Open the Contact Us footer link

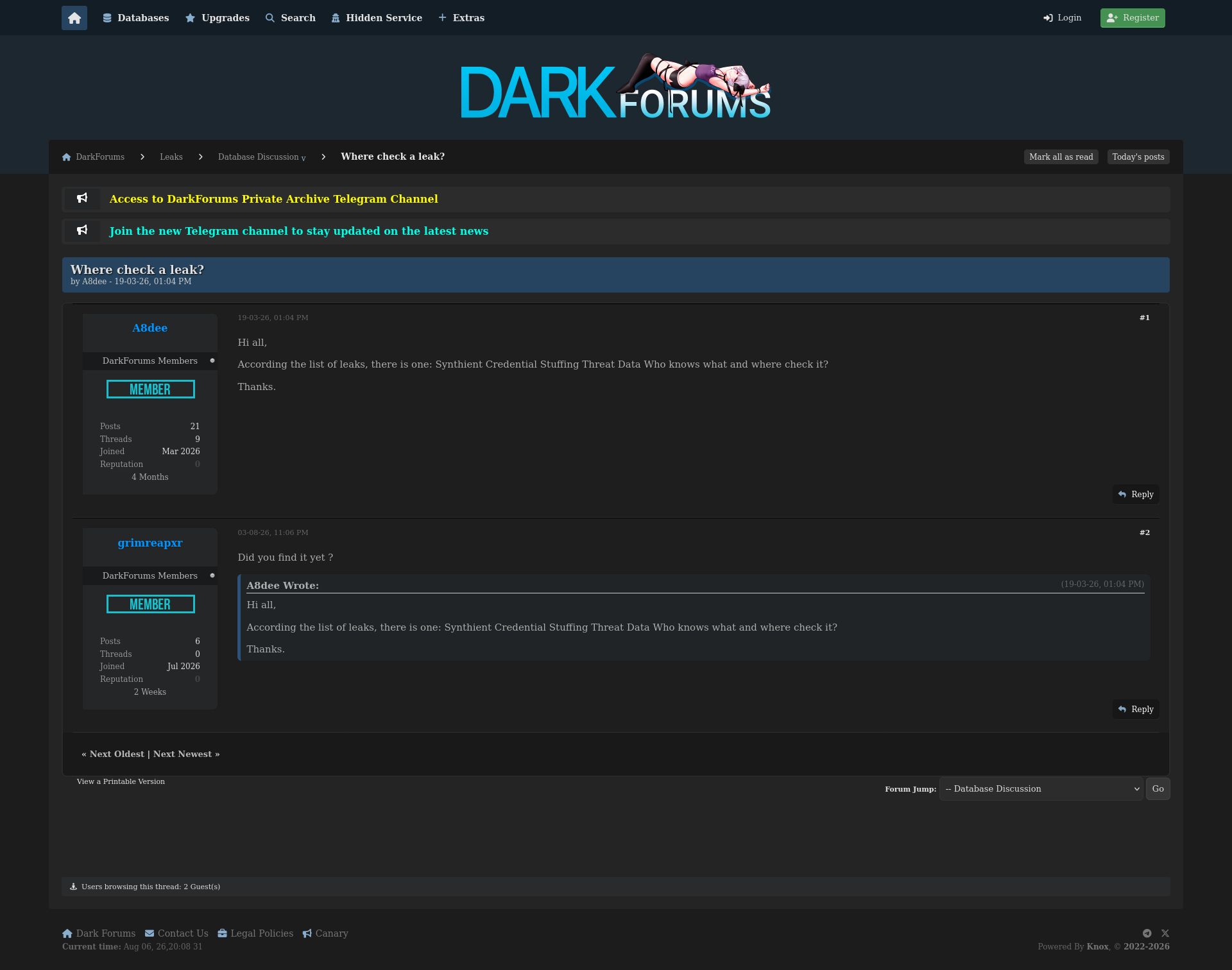tap(176, 933)
